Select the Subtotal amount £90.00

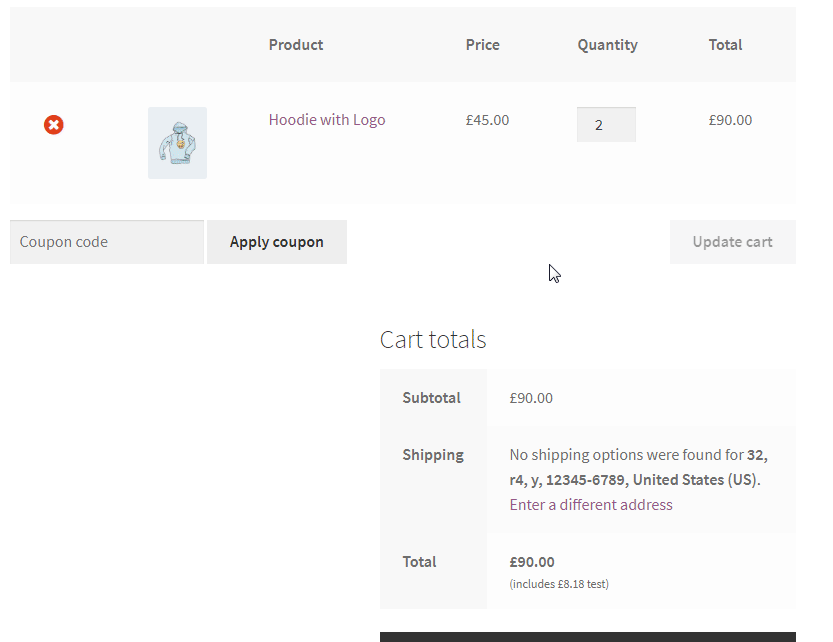pyautogui.click(x=531, y=397)
